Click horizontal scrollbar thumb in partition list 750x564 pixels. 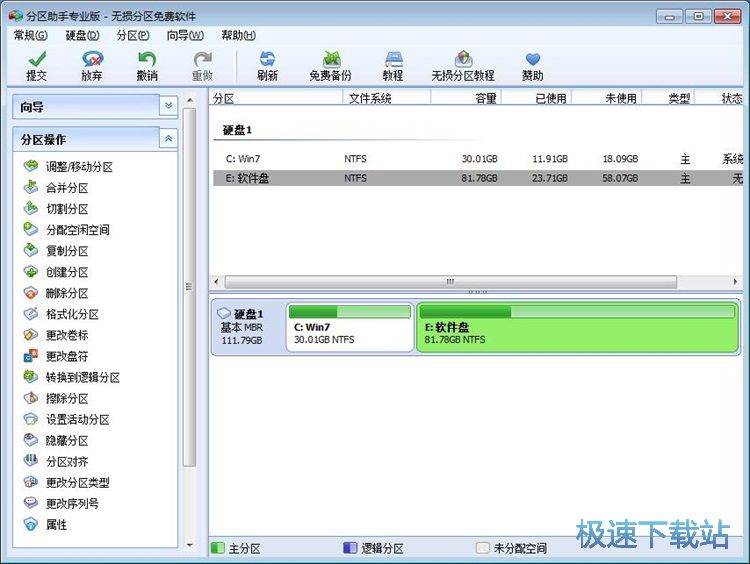pyautogui.click(x=451, y=282)
